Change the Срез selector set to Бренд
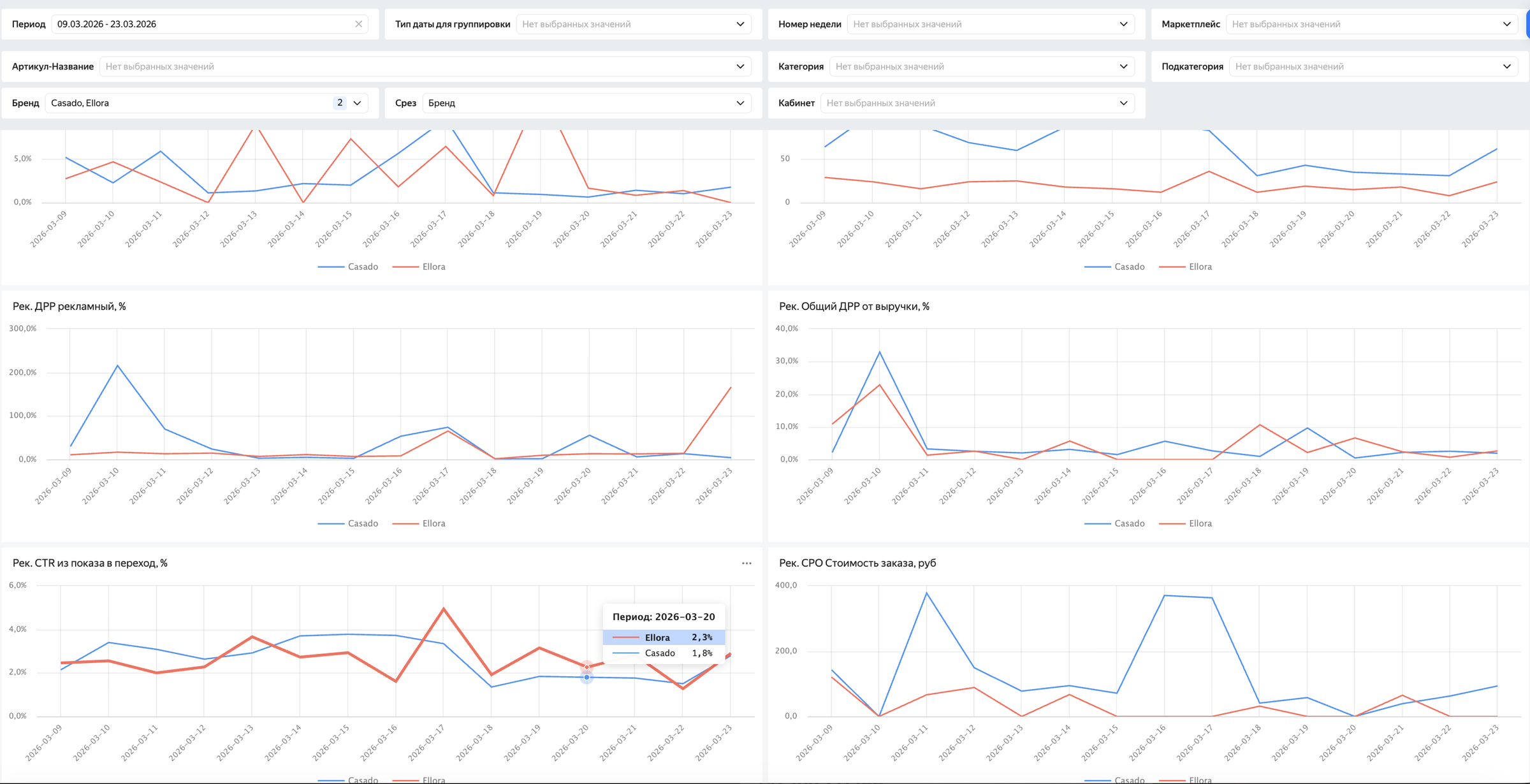1530x784 pixels. tap(586, 103)
